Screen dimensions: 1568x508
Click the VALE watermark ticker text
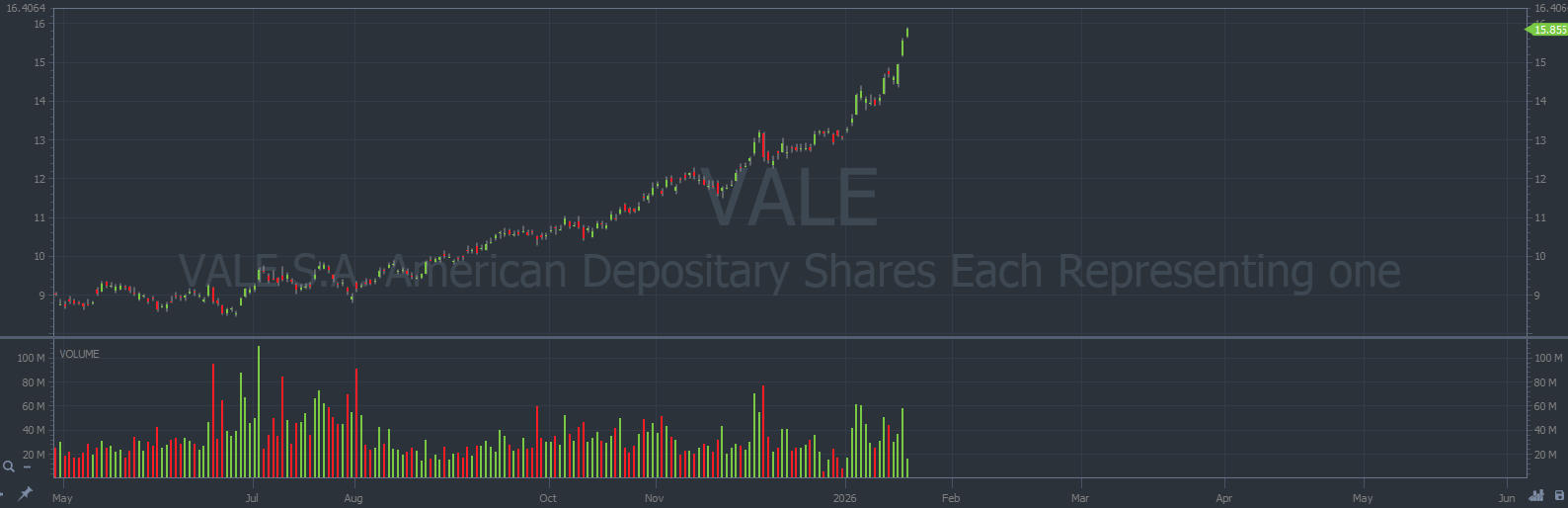[x=790, y=198]
